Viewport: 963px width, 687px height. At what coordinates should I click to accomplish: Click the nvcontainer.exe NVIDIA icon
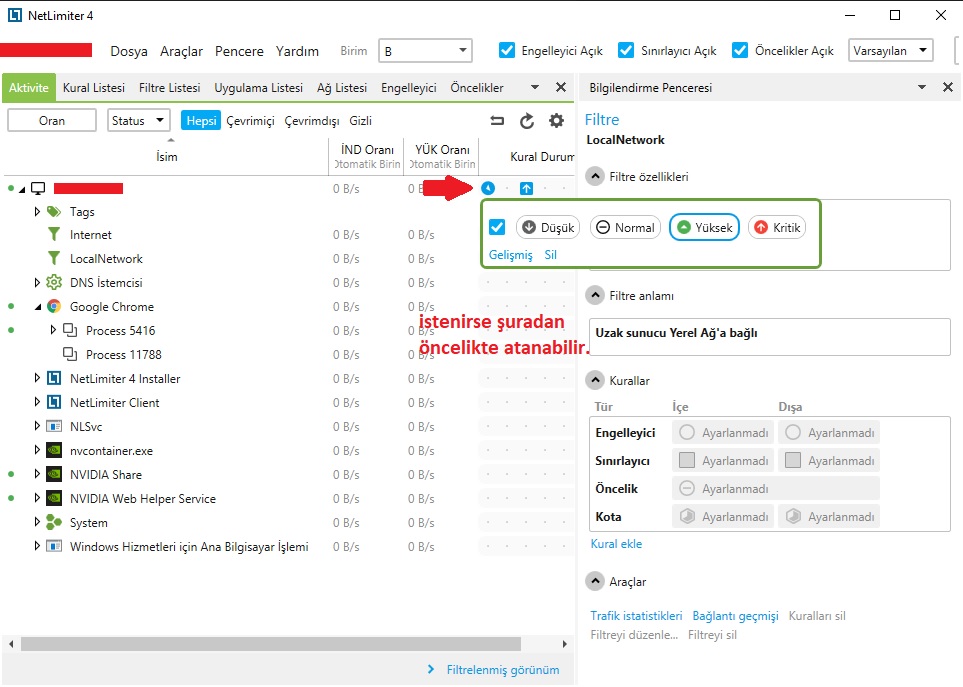coord(54,451)
